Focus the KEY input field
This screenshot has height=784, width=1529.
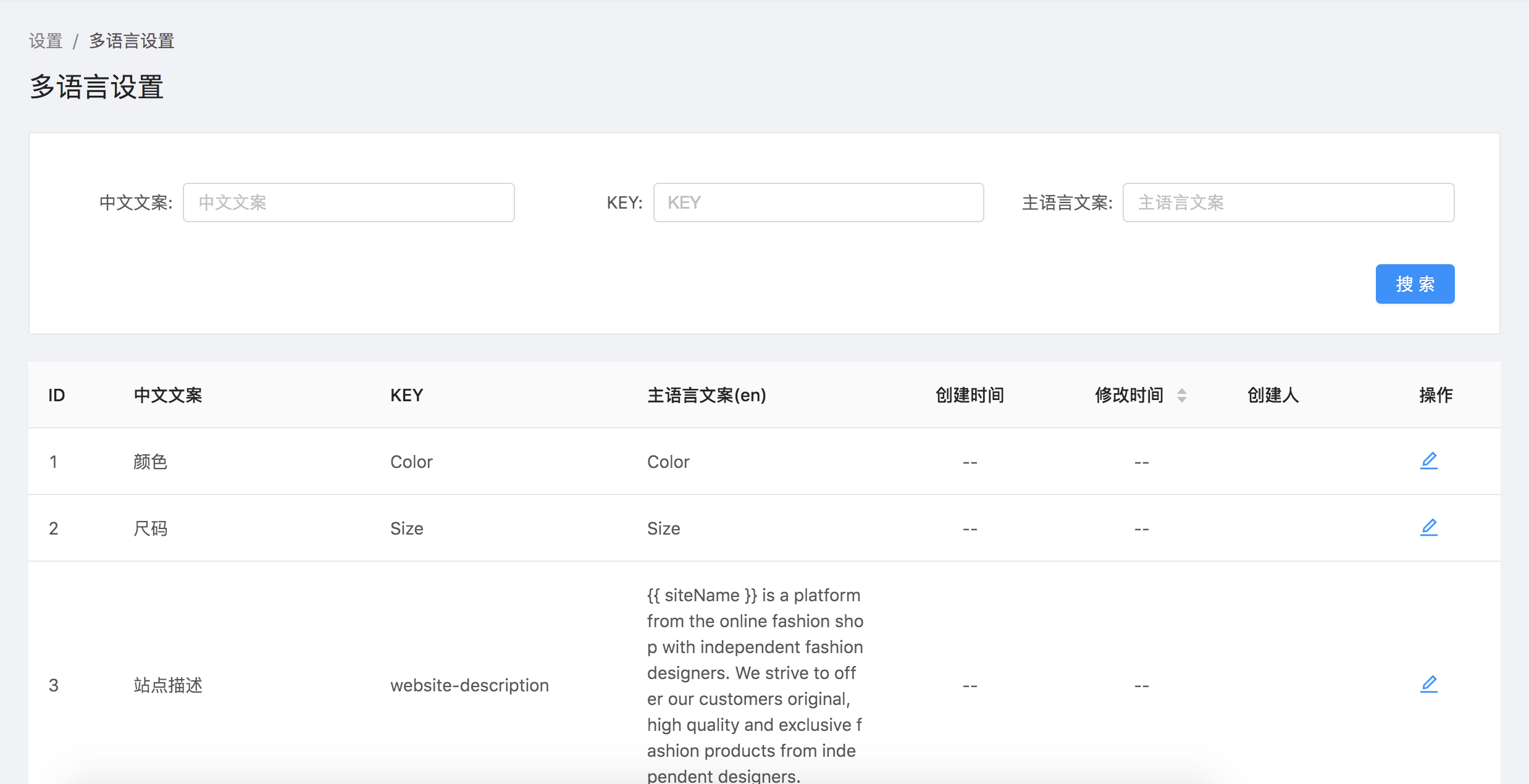click(x=818, y=202)
